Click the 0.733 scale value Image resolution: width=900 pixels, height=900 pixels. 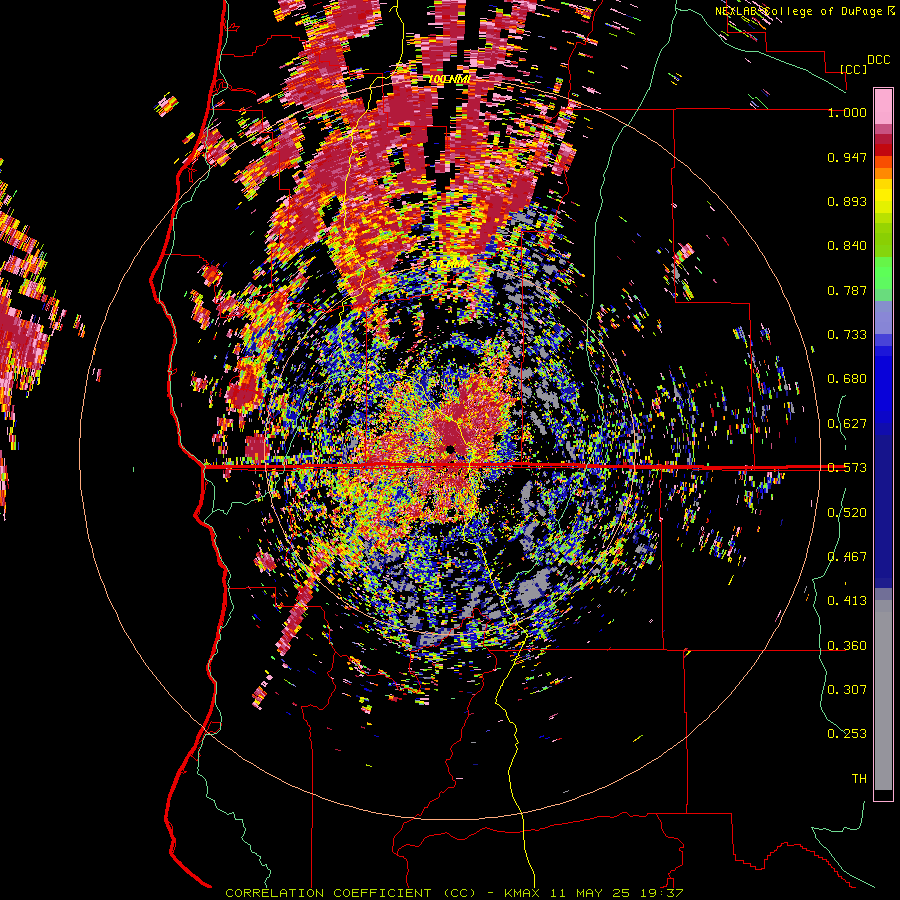847,335
